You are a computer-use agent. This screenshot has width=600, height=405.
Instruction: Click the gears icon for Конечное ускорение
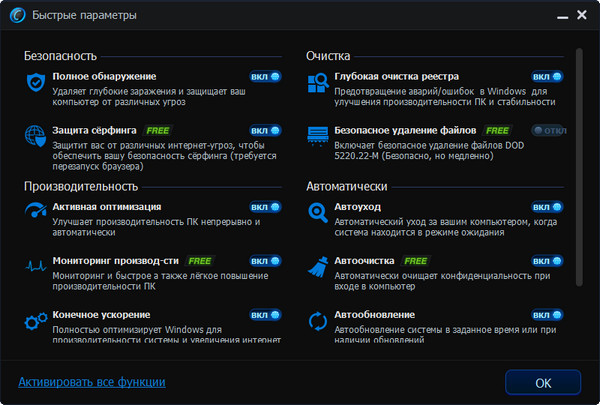tap(36, 321)
